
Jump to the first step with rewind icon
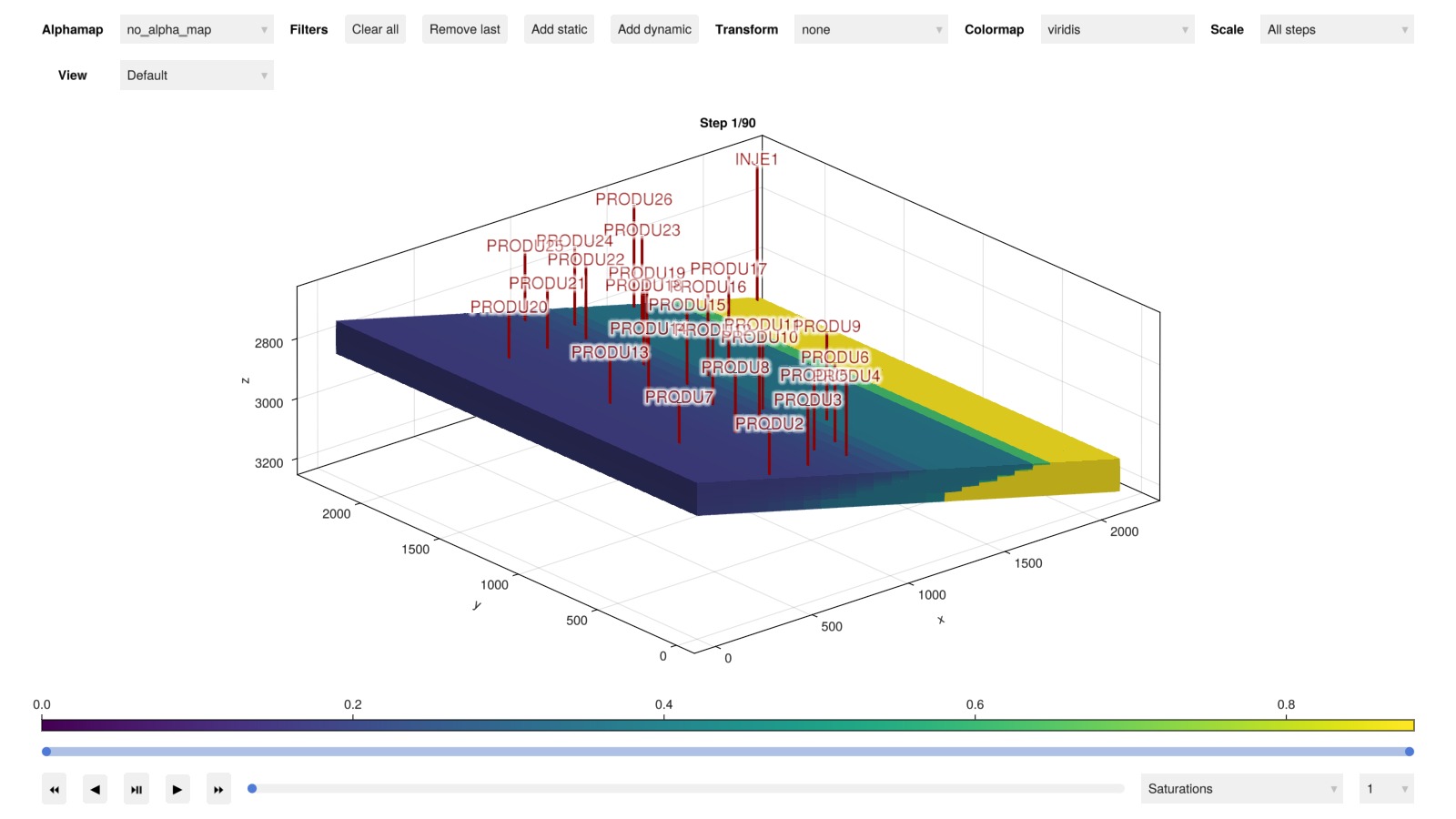tap(55, 789)
